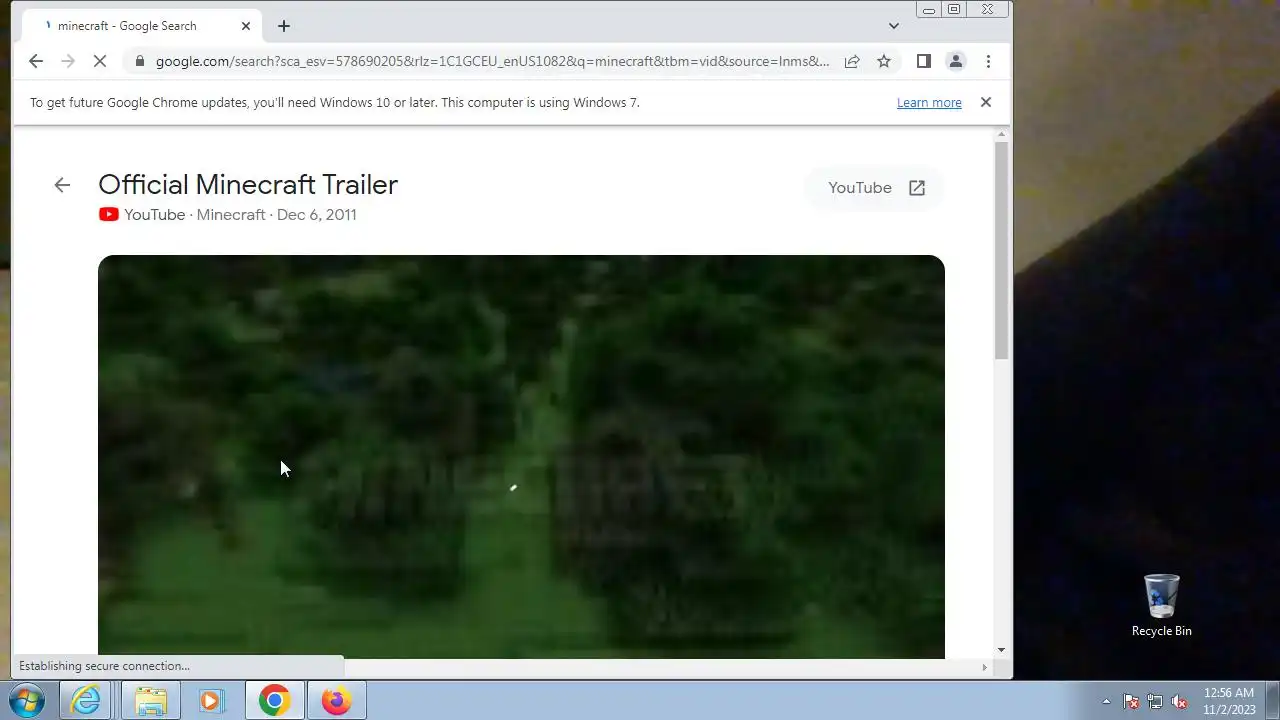
Task: Open Action Center flag icon
Action: coord(1131,701)
